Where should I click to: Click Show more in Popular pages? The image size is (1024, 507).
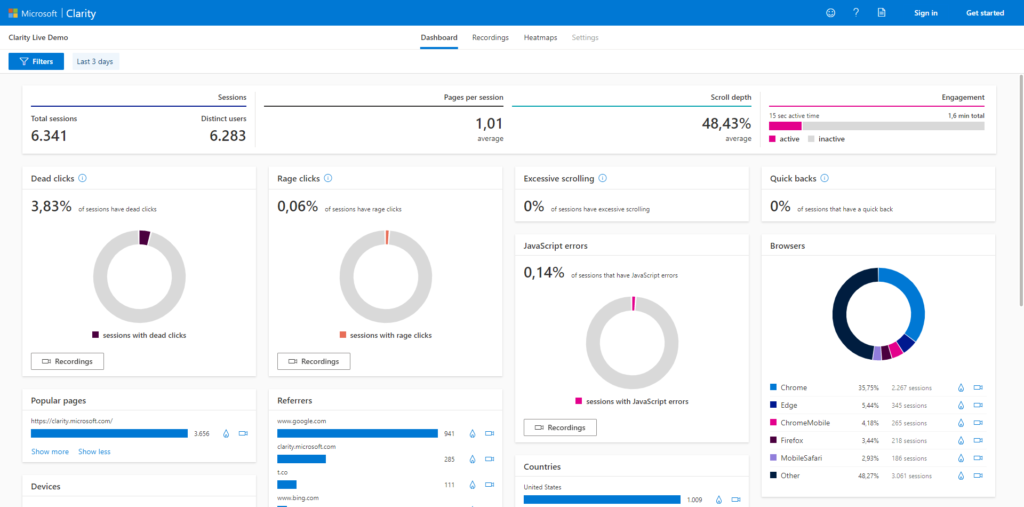50,451
